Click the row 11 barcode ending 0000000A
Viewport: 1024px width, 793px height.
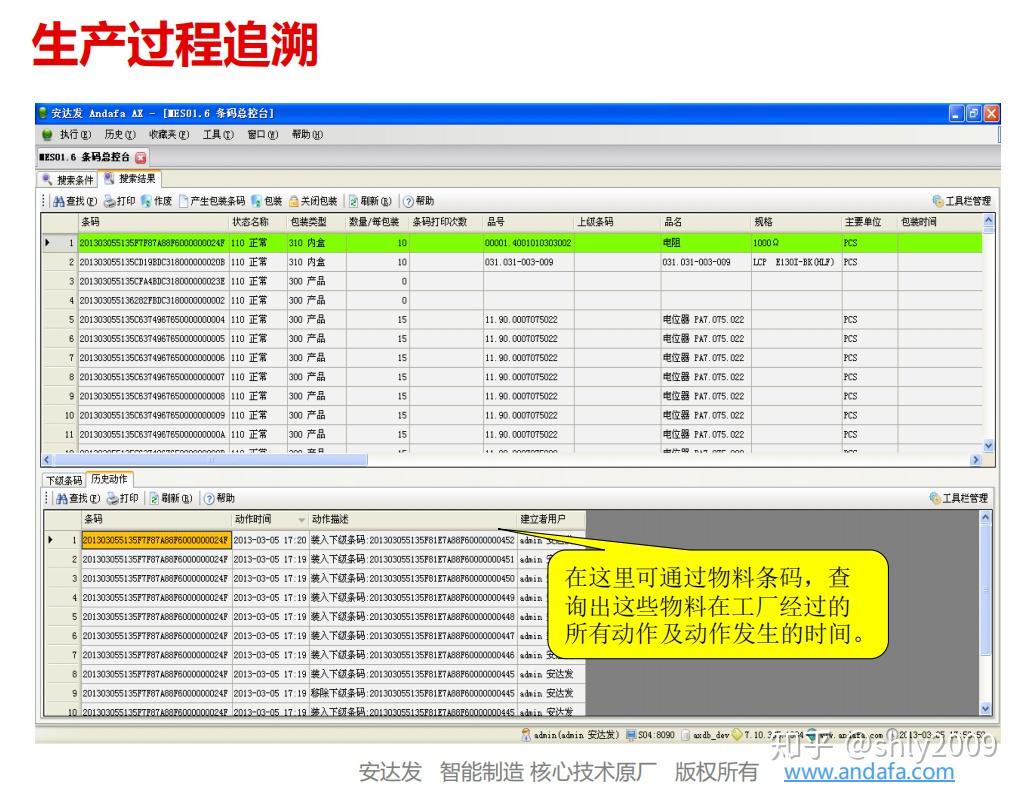click(x=153, y=434)
